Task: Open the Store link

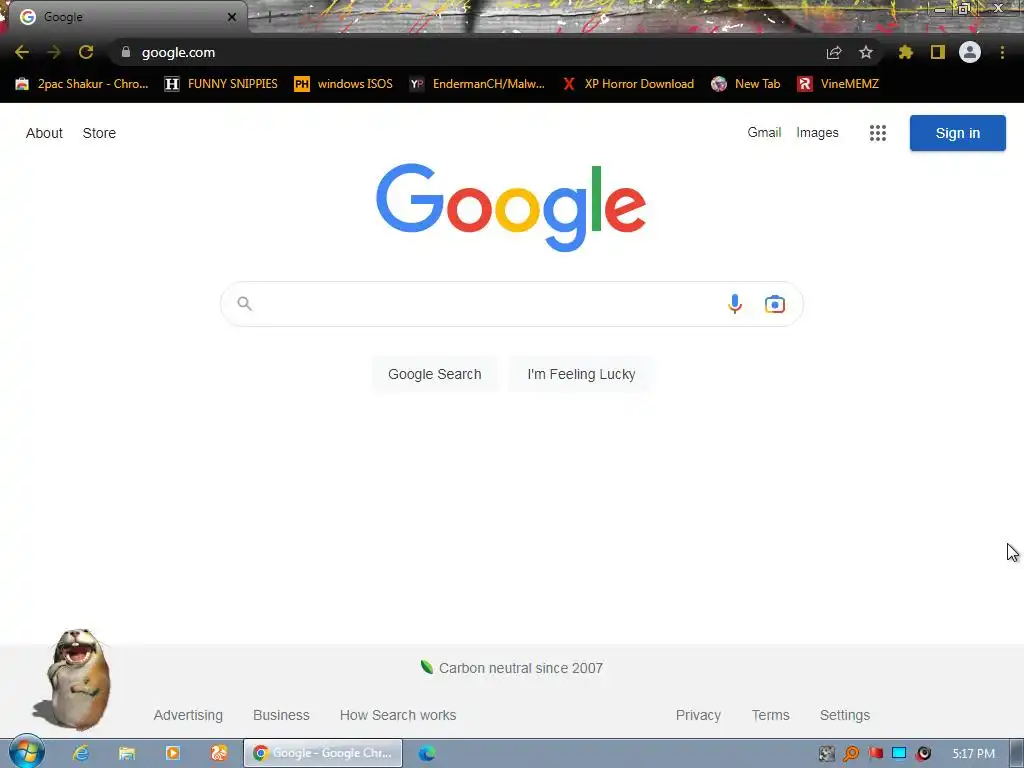Action: [99, 133]
